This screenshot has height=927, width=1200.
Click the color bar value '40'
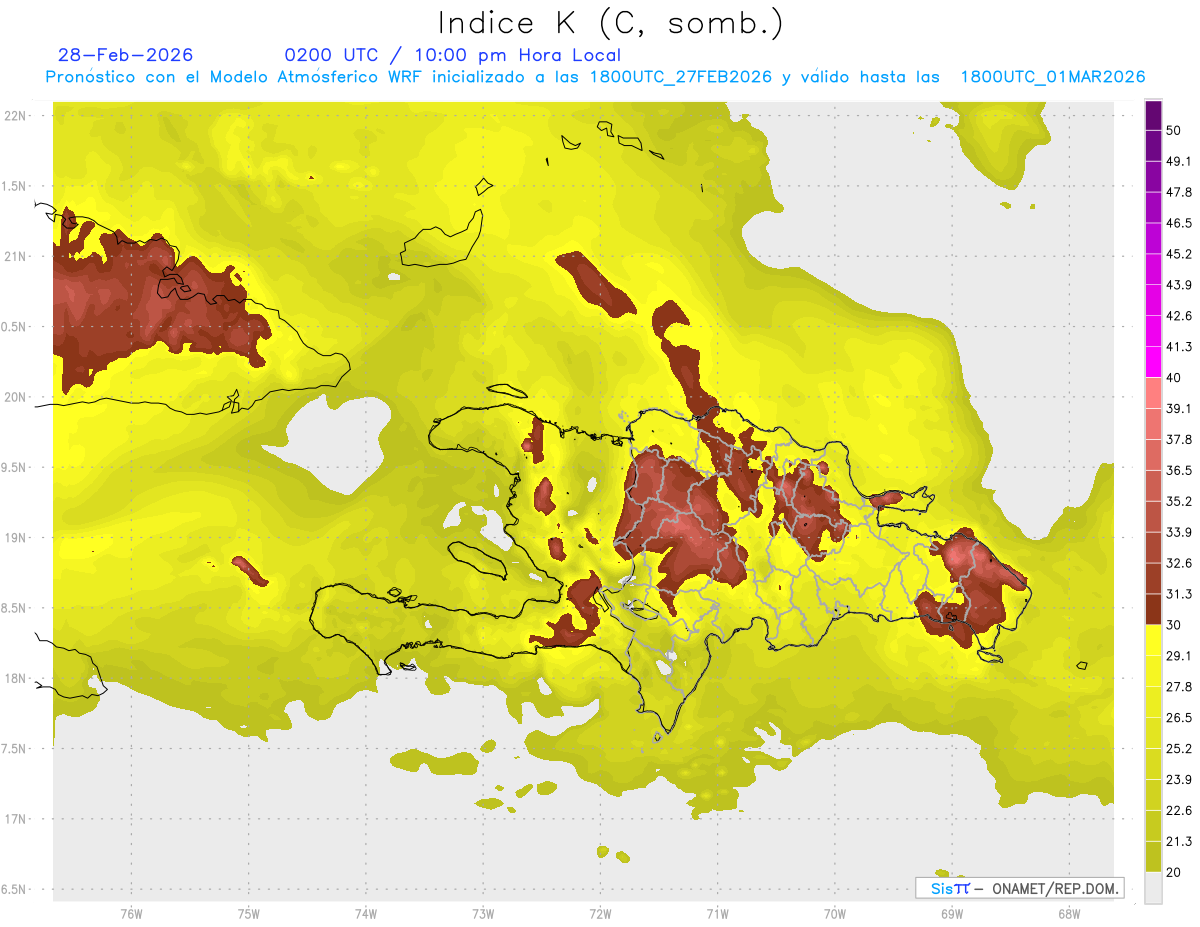click(1175, 378)
